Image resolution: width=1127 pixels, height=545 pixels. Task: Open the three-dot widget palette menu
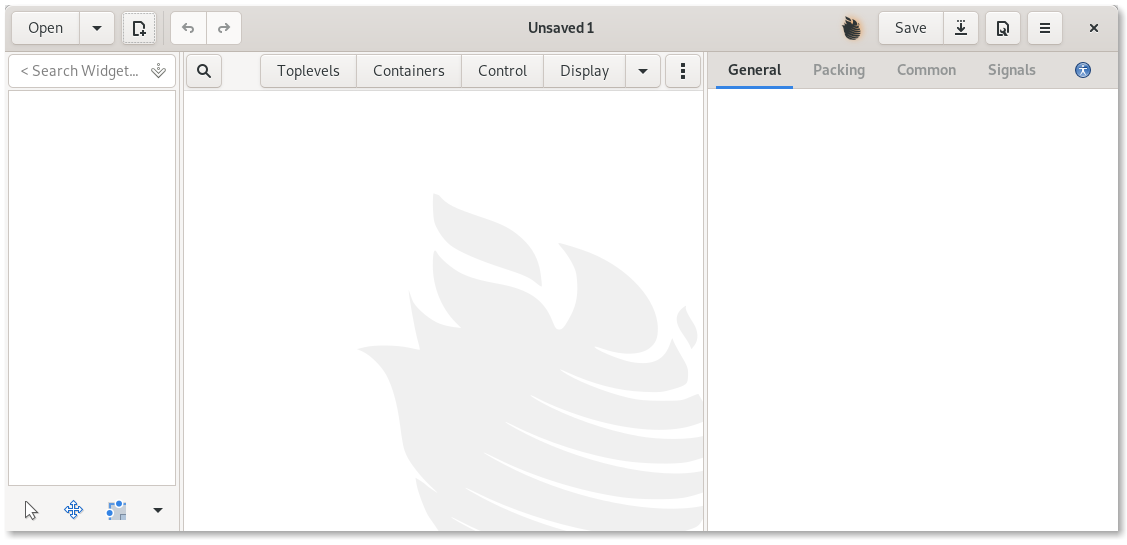tap(683, 71)
